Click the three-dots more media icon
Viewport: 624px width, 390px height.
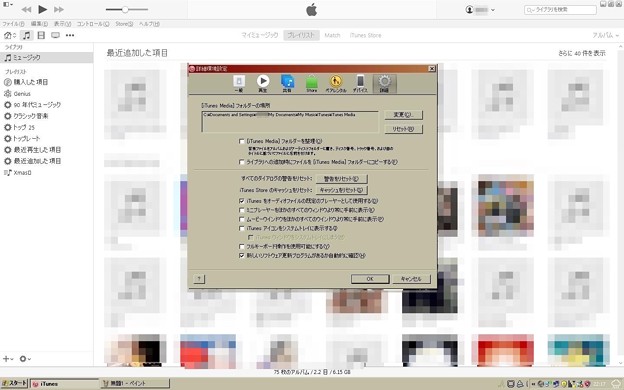[70, 35]
